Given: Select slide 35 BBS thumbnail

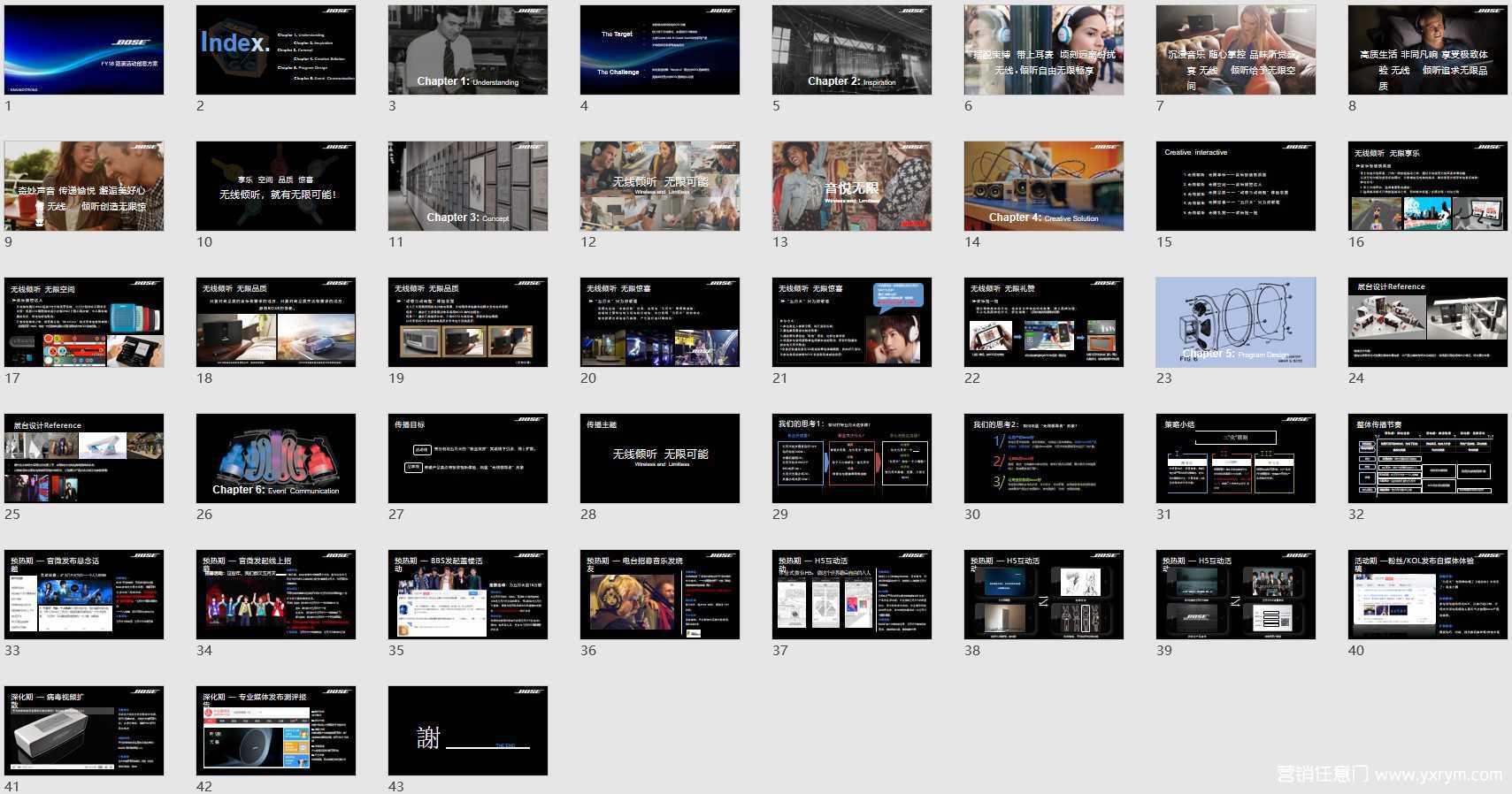Looking at the screenshot, I should pos(468,594).
